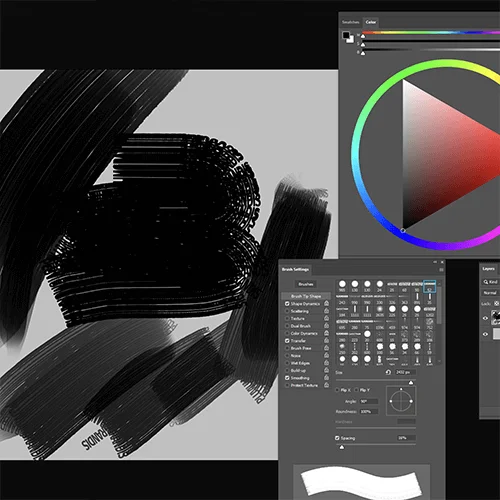Click the lock icon beside Scattering

(327, 311)
